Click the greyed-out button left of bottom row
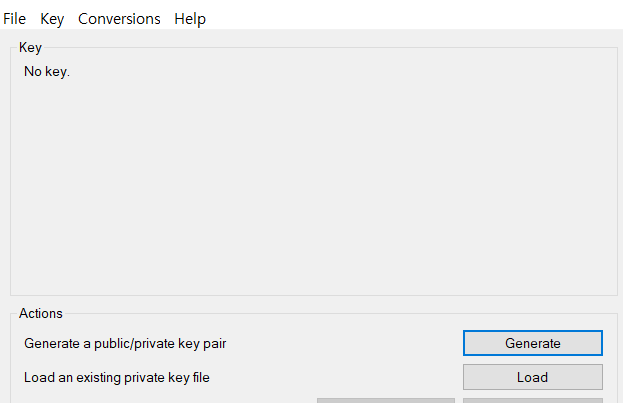The height and width of the screenshot is (403, 623). click(386, 401)
